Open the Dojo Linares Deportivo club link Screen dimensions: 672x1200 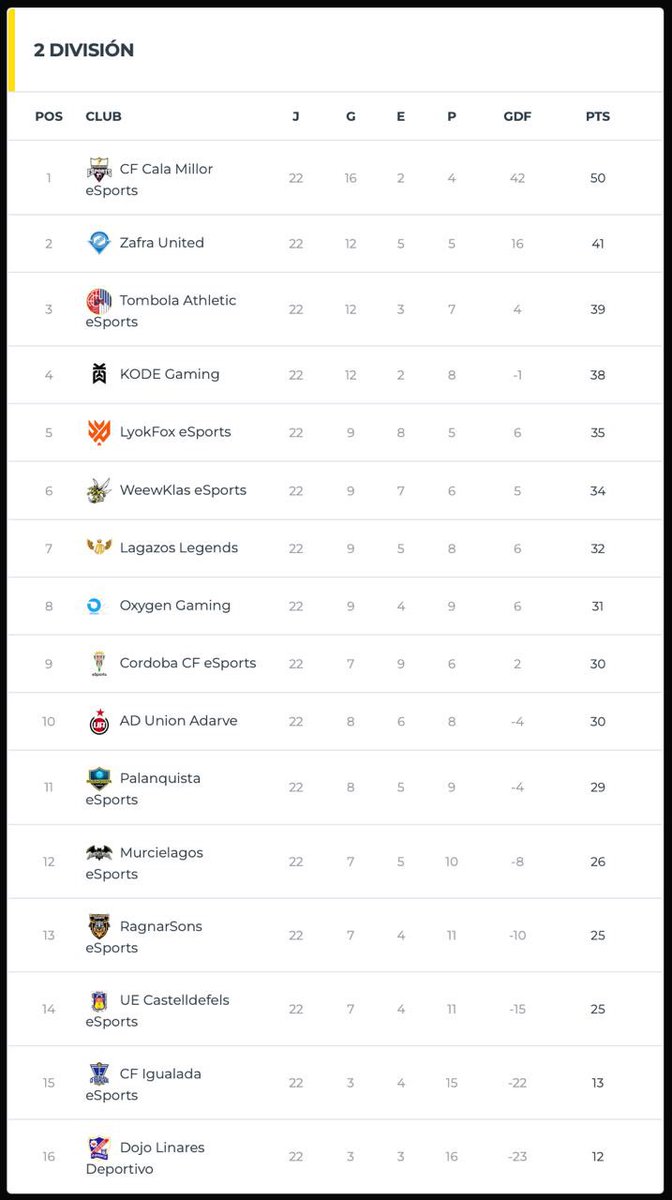coord(145,1158)
